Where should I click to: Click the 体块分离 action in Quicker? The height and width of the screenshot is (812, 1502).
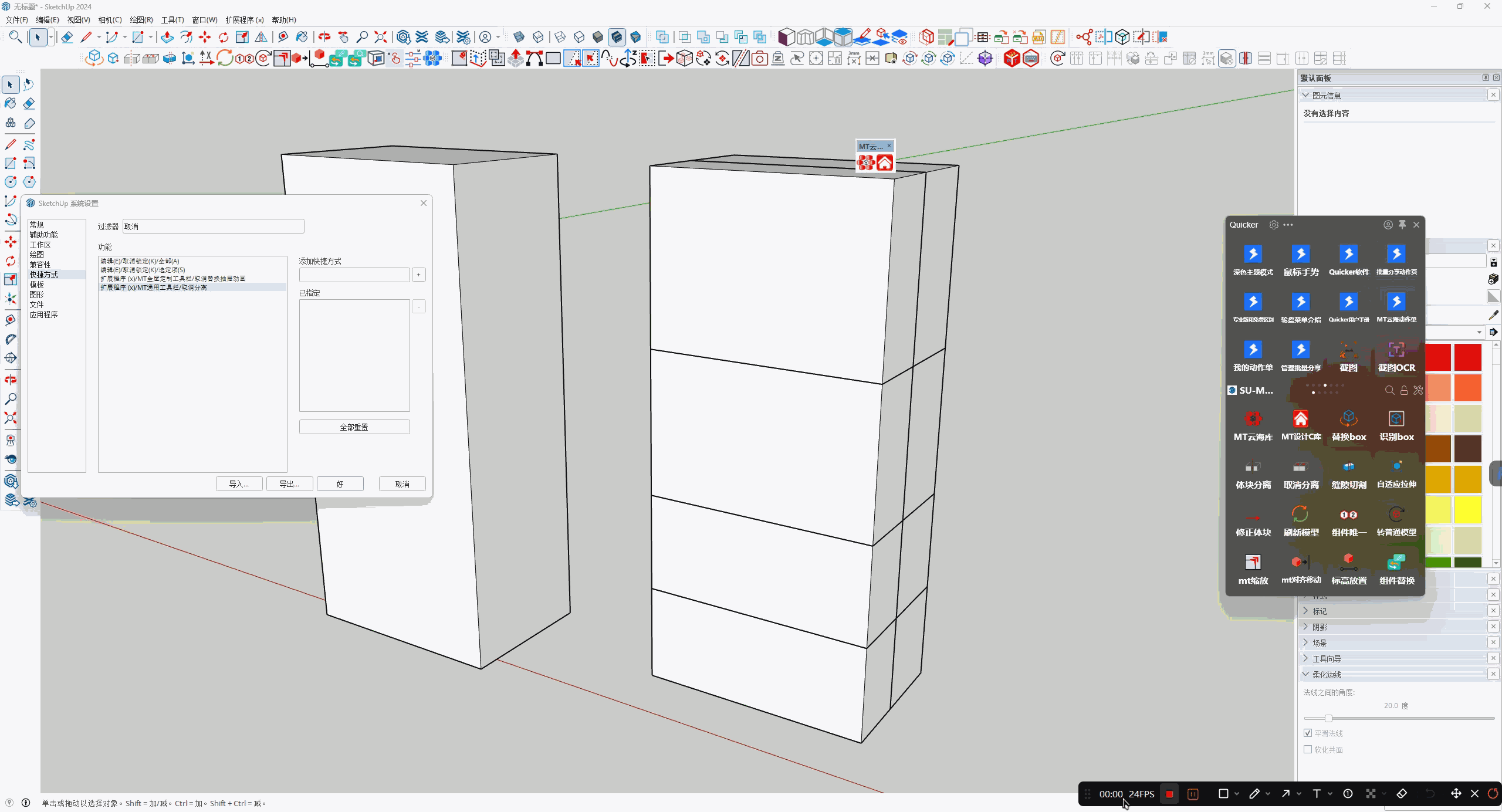1253,475
